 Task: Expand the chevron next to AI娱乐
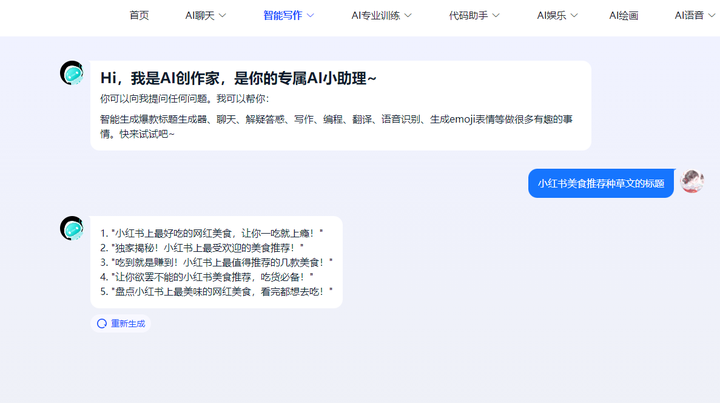point(574,16)
